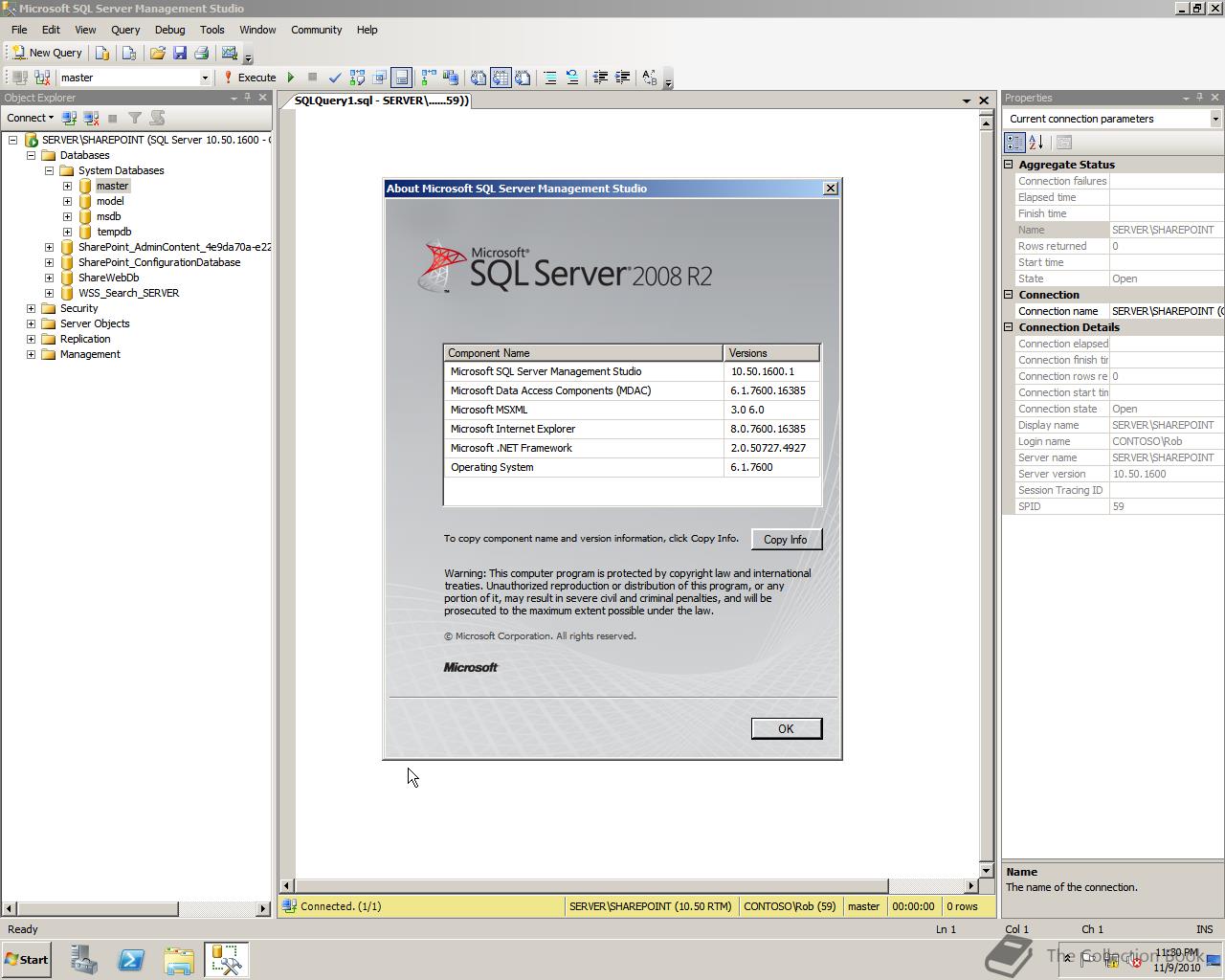Click the Print icon in the toolbar
This screenshot has height=980, width=1225.
tap(202, 53)
